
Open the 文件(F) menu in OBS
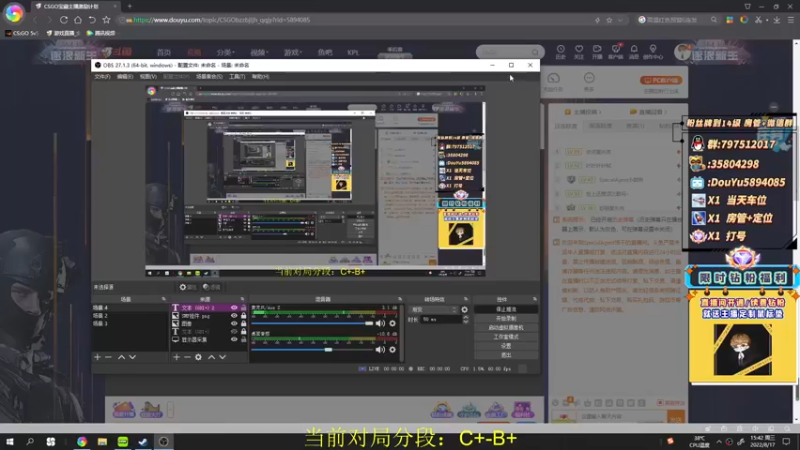coord(102,77)
